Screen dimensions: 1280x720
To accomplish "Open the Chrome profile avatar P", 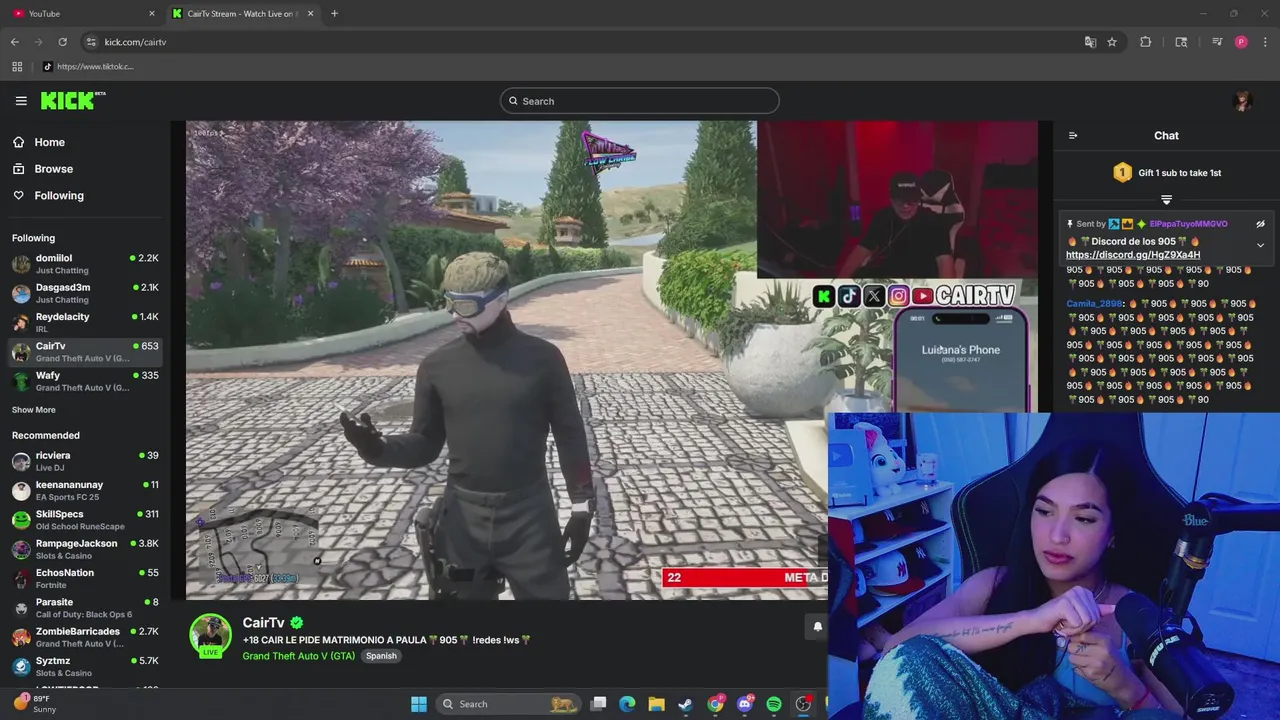I will tap(1241, 42).
